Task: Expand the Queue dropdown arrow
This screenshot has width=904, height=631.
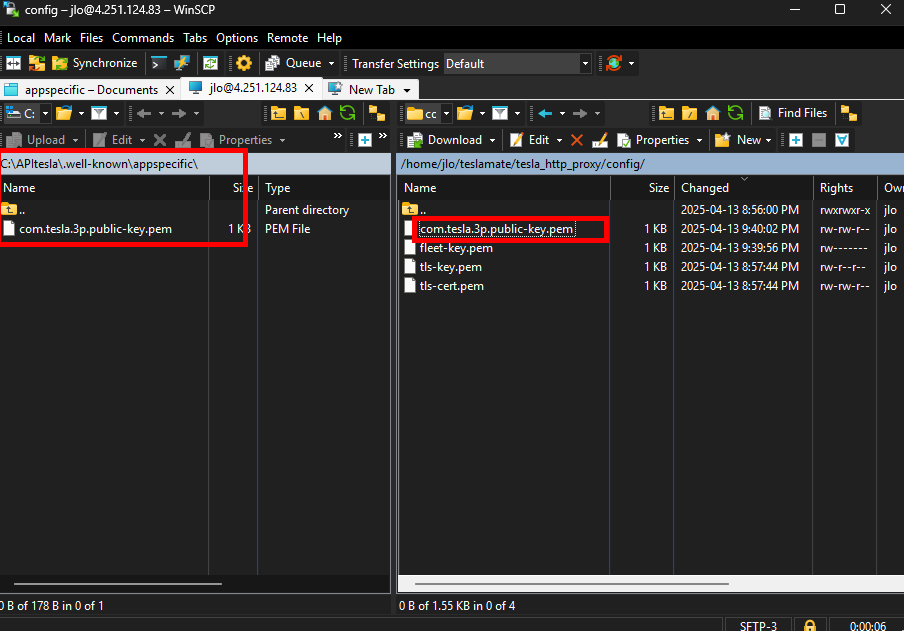Action: [332, 63]
